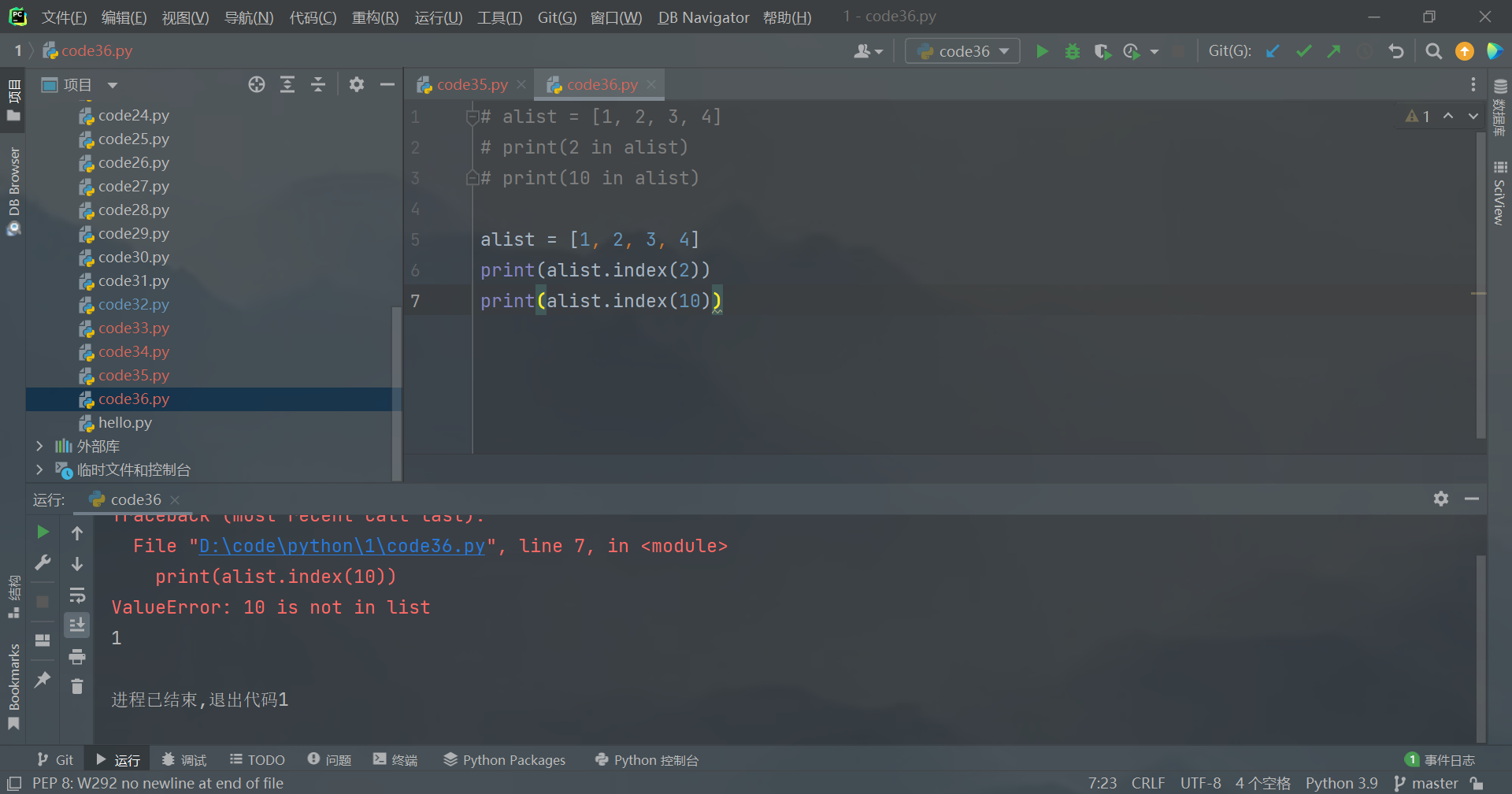Open the 问题 problems tool window

pos(329,760)
